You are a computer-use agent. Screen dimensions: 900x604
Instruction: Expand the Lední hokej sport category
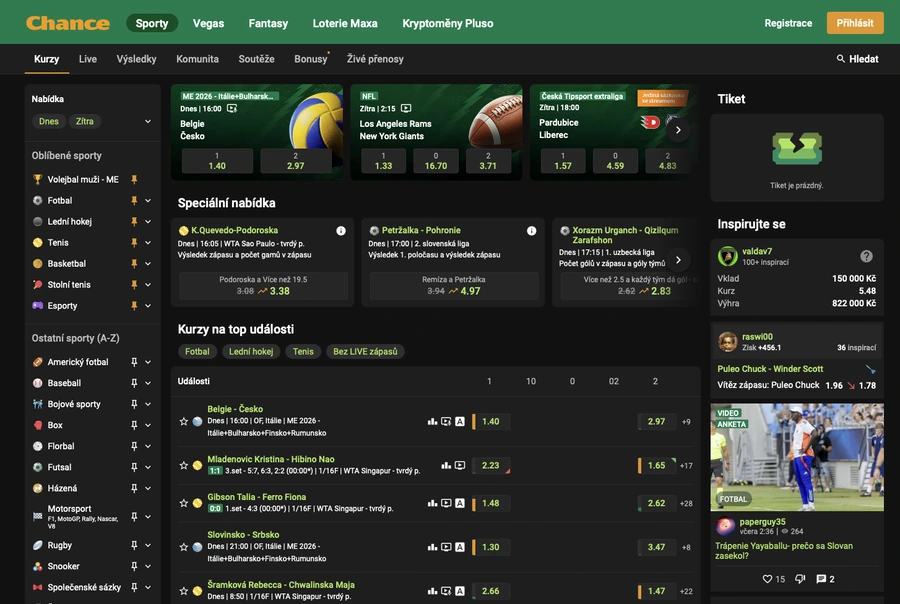[148, 222]
